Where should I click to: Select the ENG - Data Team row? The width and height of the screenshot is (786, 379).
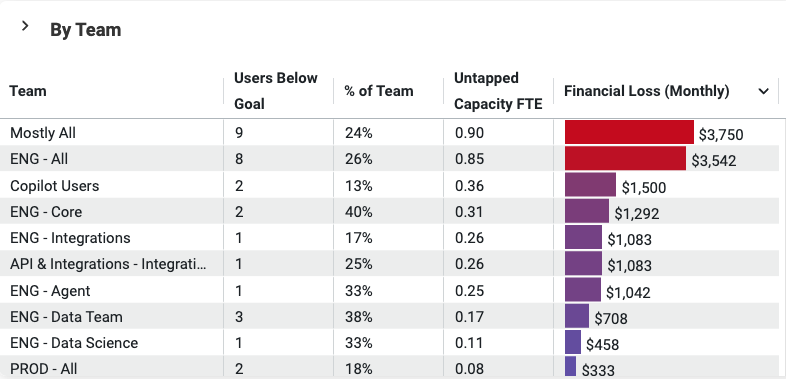click(389, 317)
